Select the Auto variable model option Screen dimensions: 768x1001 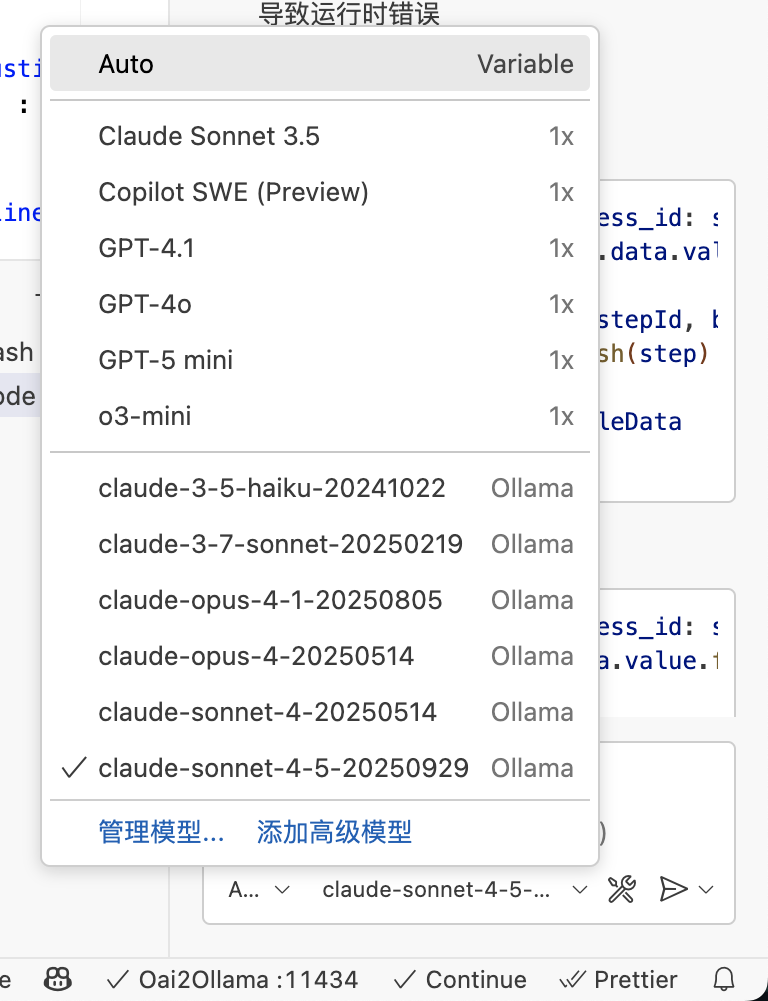coord(320,64)
